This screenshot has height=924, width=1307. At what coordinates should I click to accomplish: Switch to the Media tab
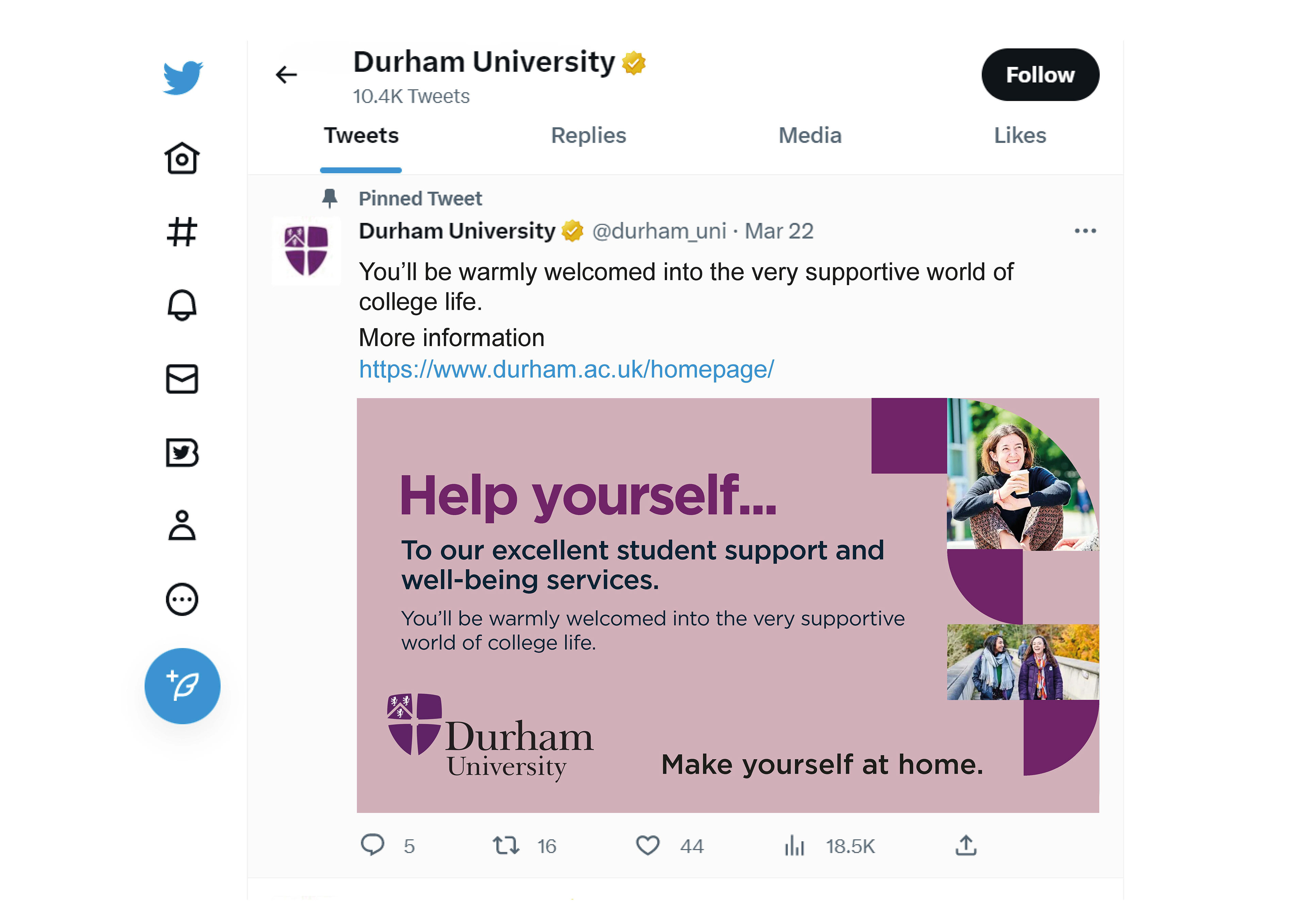point(809,135)
